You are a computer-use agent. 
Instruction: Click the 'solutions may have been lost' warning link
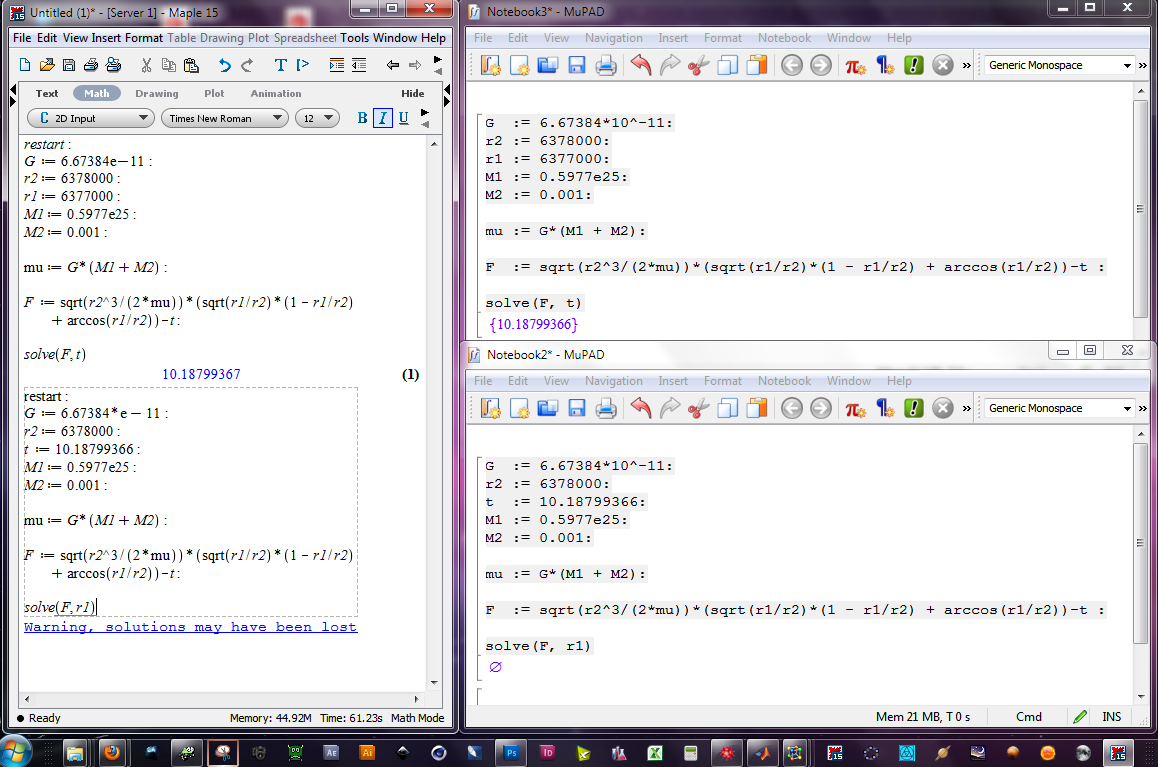pos(190,627)
